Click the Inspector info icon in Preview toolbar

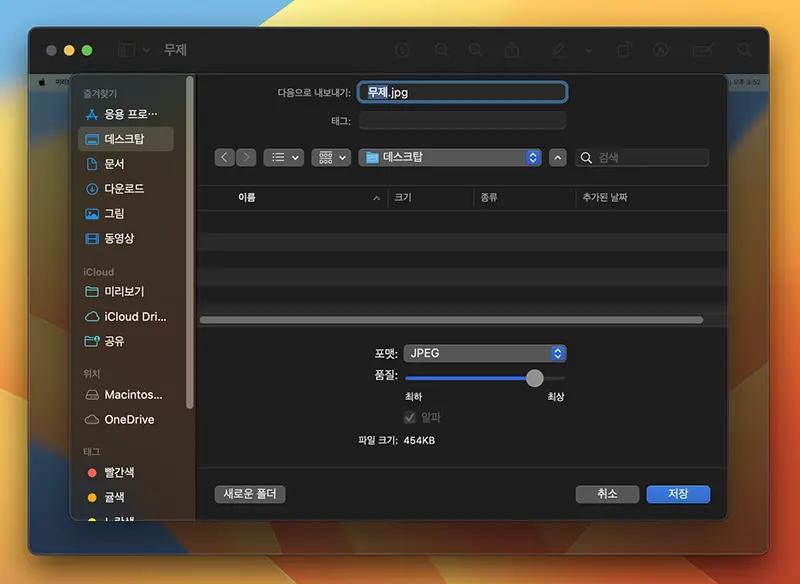click(403, 50)
